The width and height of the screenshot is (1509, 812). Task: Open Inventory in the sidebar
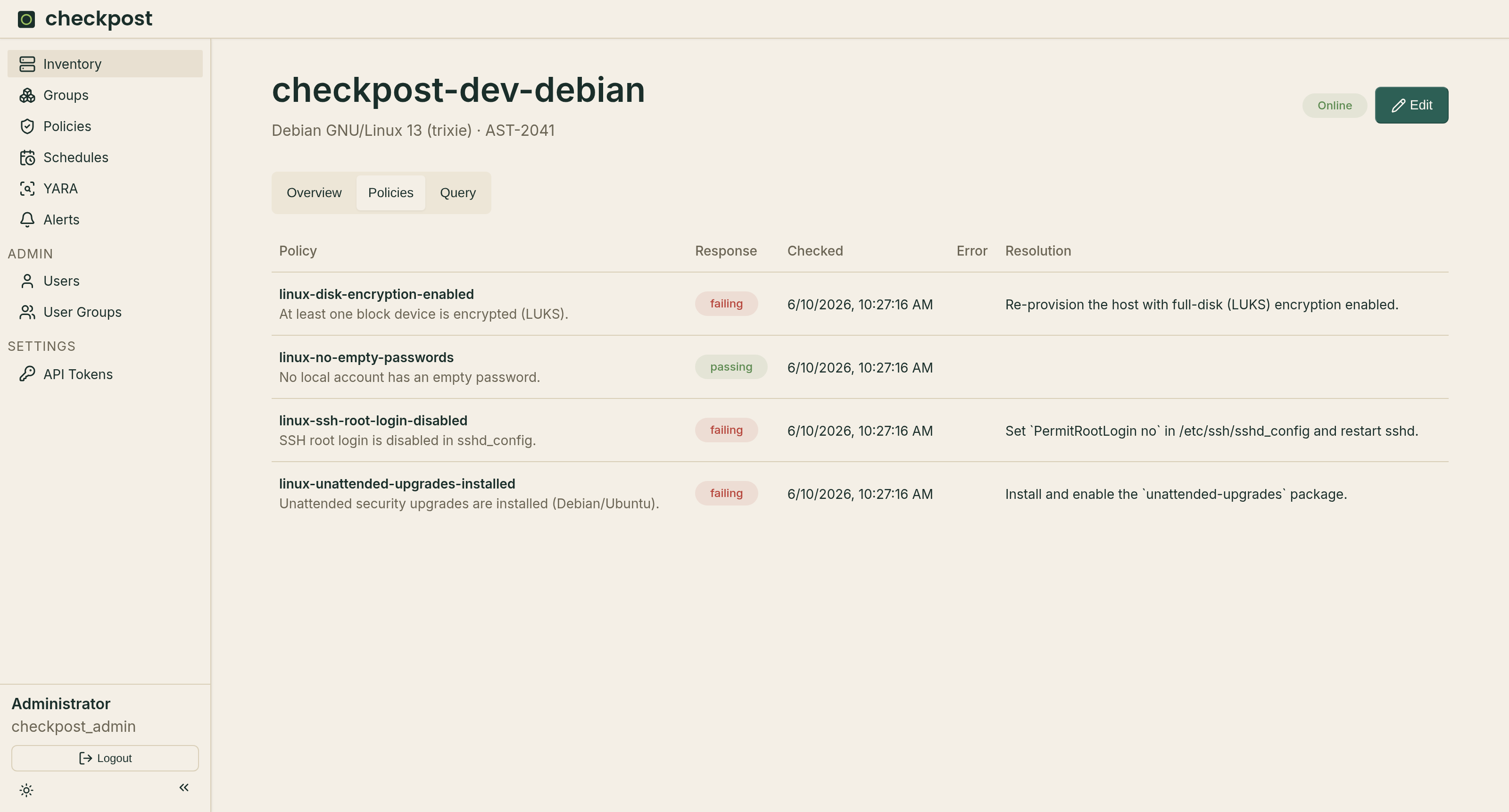pos(105,64)
